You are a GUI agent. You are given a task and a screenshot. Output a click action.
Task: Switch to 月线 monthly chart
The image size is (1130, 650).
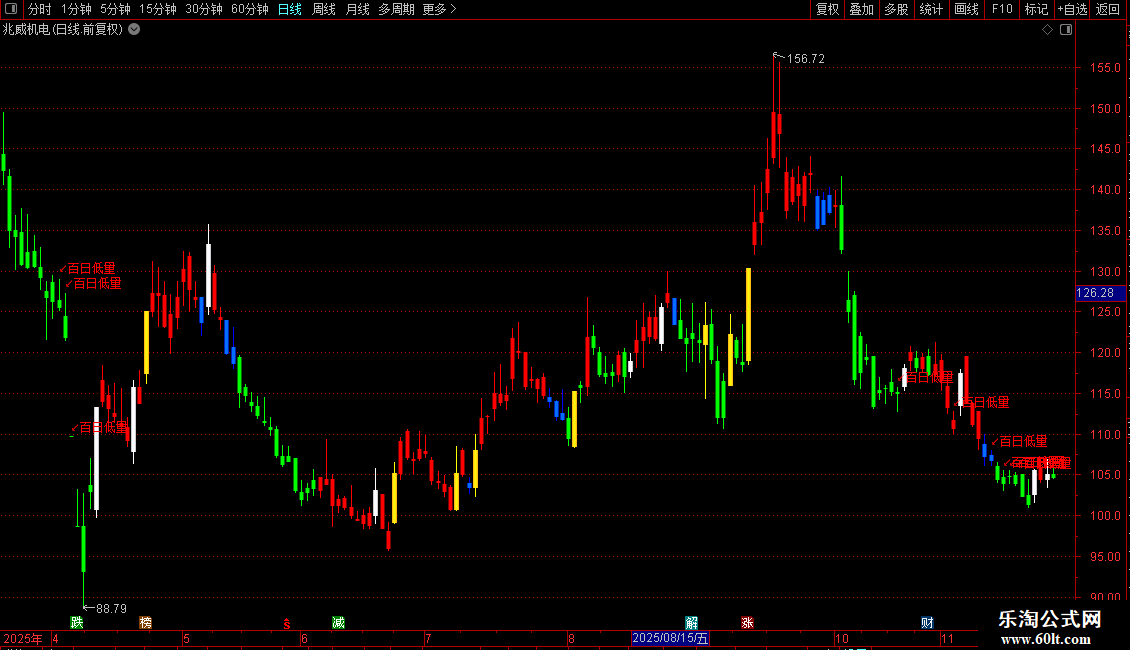(357, 9)
